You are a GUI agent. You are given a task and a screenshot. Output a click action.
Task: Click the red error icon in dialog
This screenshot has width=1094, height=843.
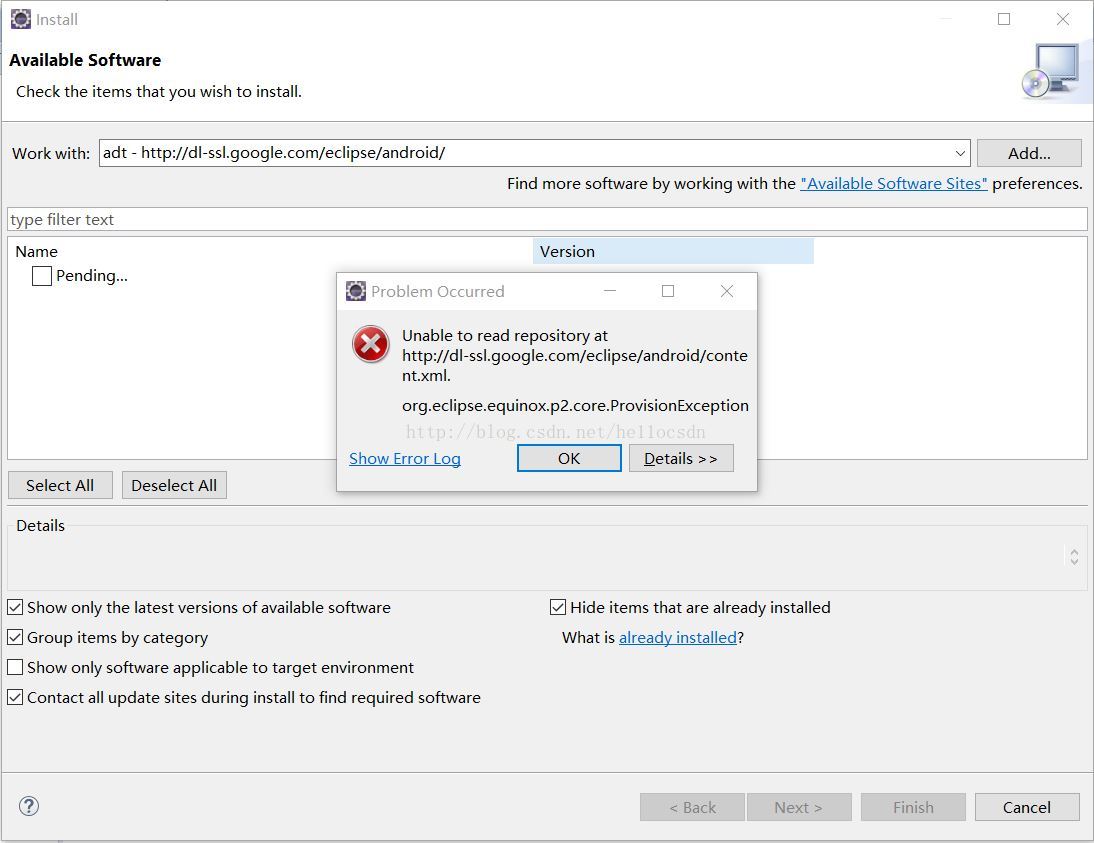[371, 345]
